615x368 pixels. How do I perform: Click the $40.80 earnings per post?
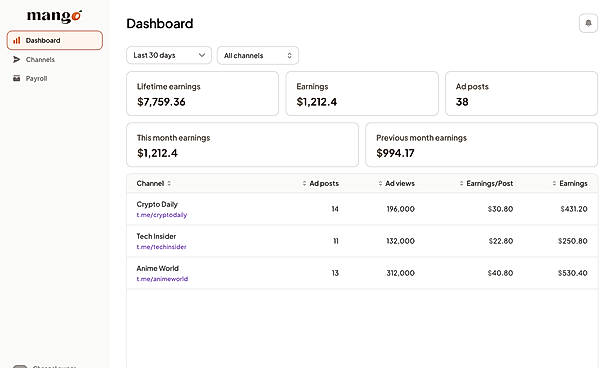500,273
